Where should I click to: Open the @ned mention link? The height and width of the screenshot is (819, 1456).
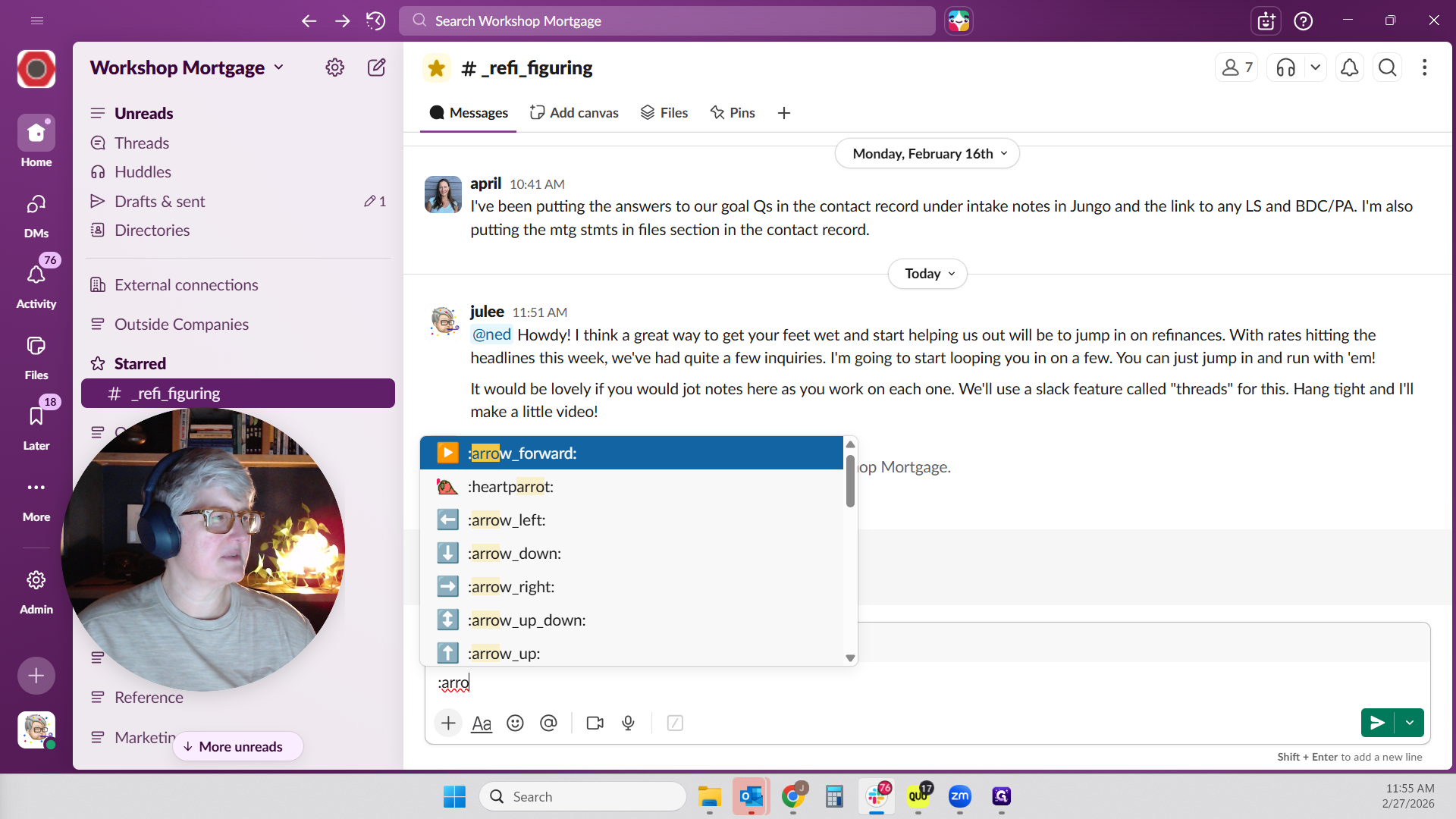(x=491, y=334)
